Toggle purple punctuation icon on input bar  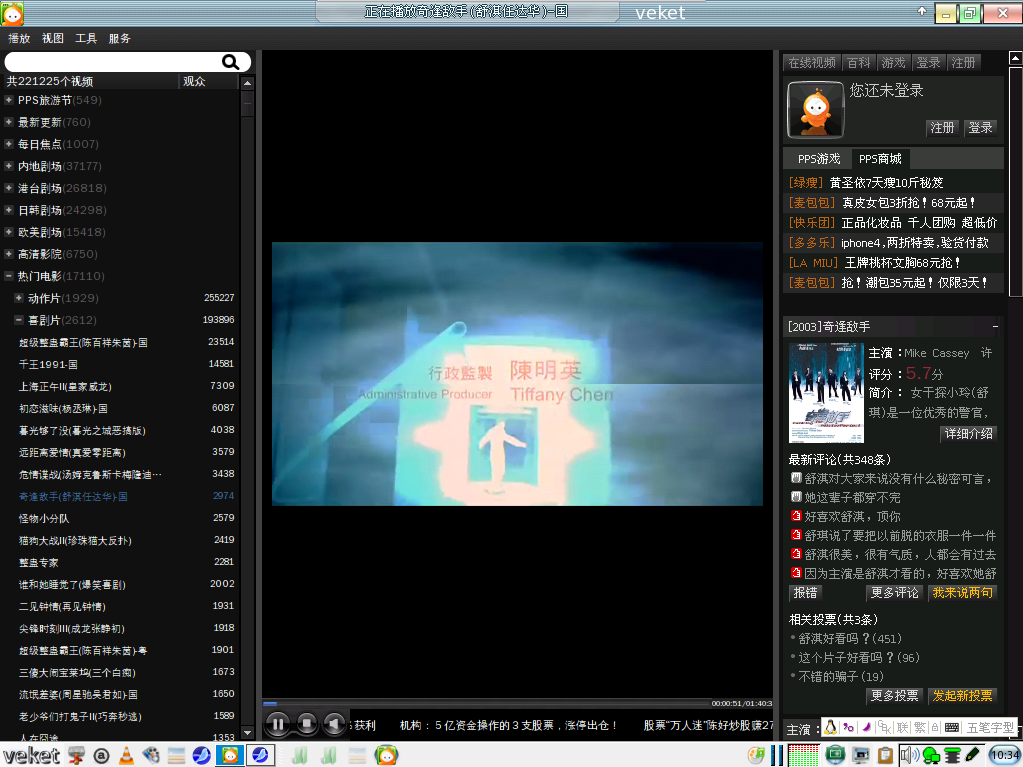click(849, 727)
